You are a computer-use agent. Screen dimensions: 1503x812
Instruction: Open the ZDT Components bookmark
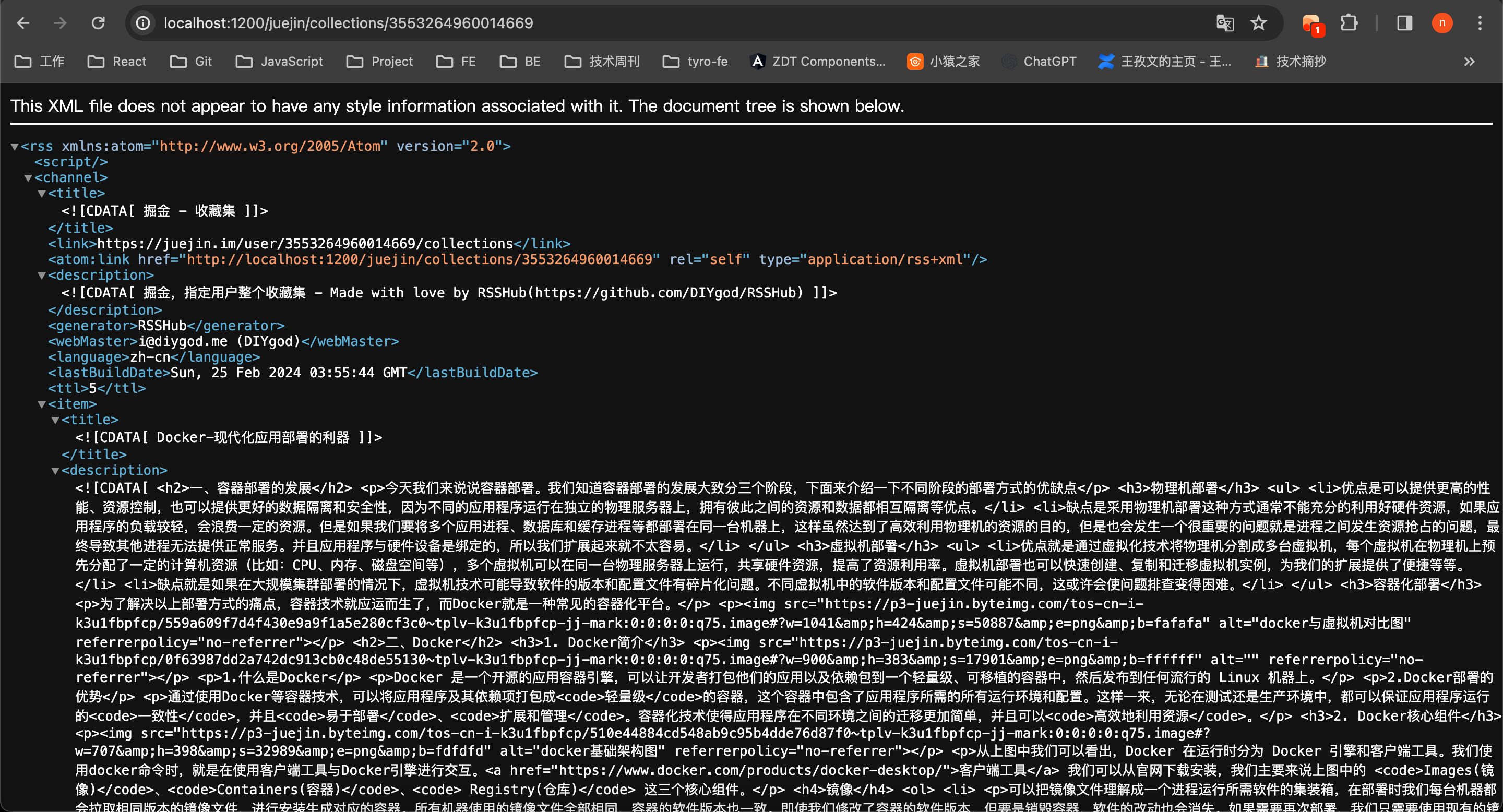point(817,62)
